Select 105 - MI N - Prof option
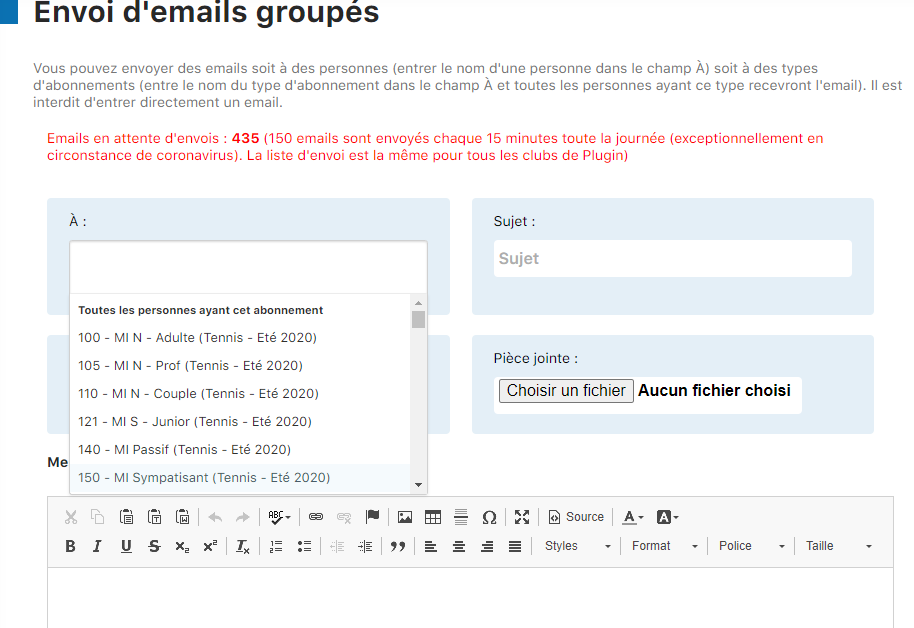Viewport: 914px width, 628px height. [x=240, y=366]
